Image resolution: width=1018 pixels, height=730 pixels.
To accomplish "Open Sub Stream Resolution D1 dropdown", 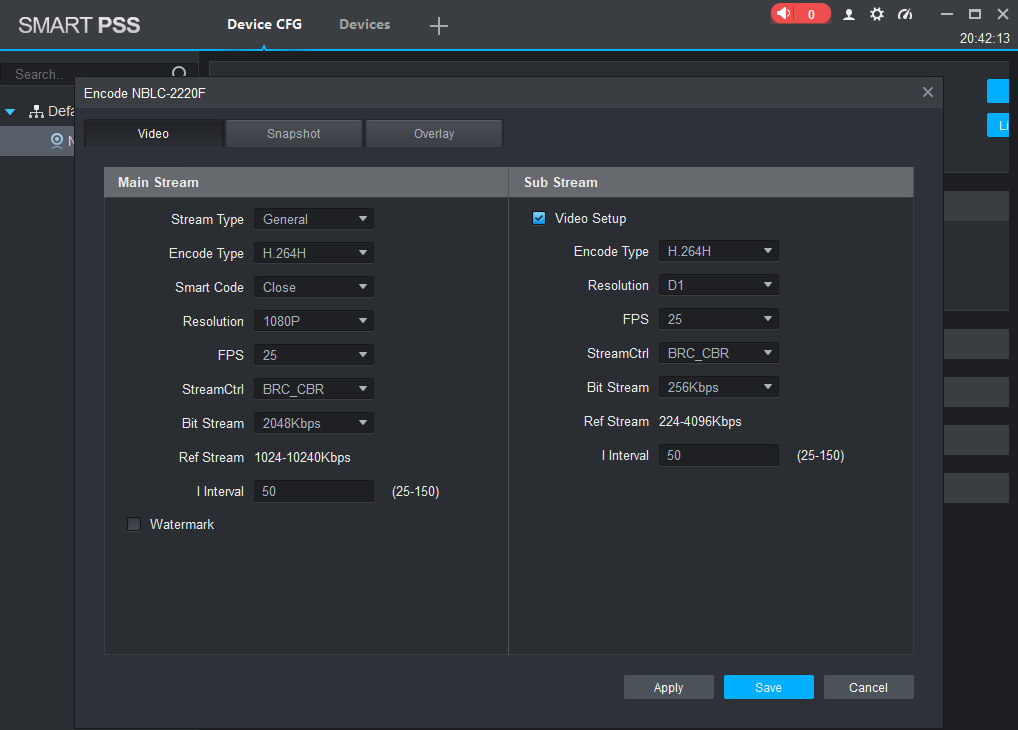I will tap(719, 284).
